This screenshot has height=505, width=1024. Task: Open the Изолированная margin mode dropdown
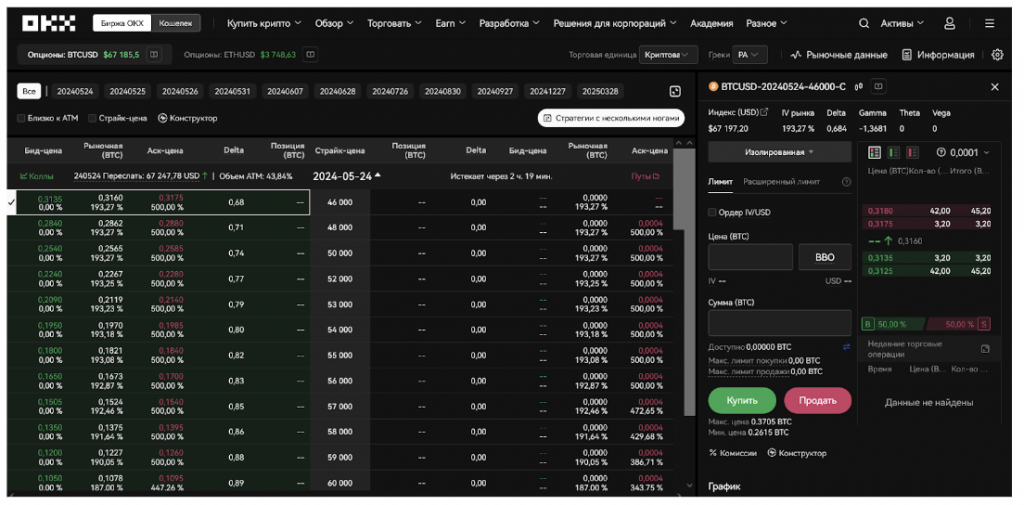pyautogui.click(x=779, y=152)
